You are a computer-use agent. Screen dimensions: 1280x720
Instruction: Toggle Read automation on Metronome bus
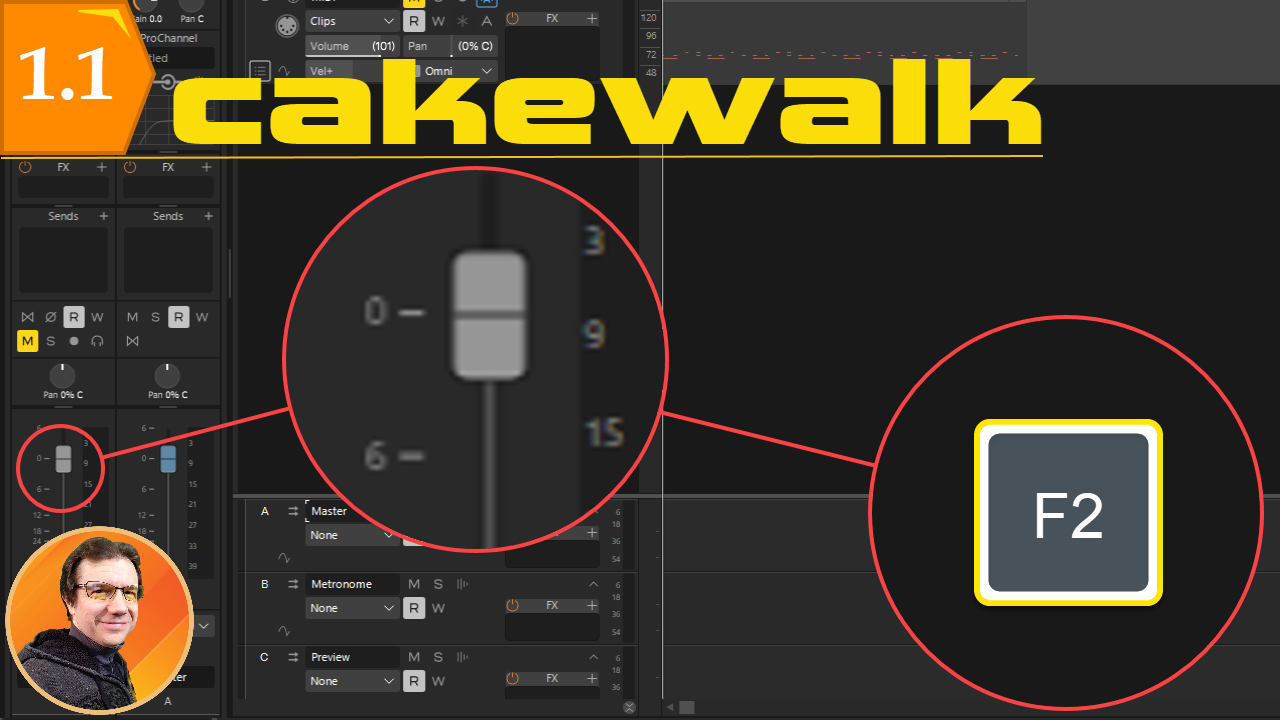tap(414, 608)
